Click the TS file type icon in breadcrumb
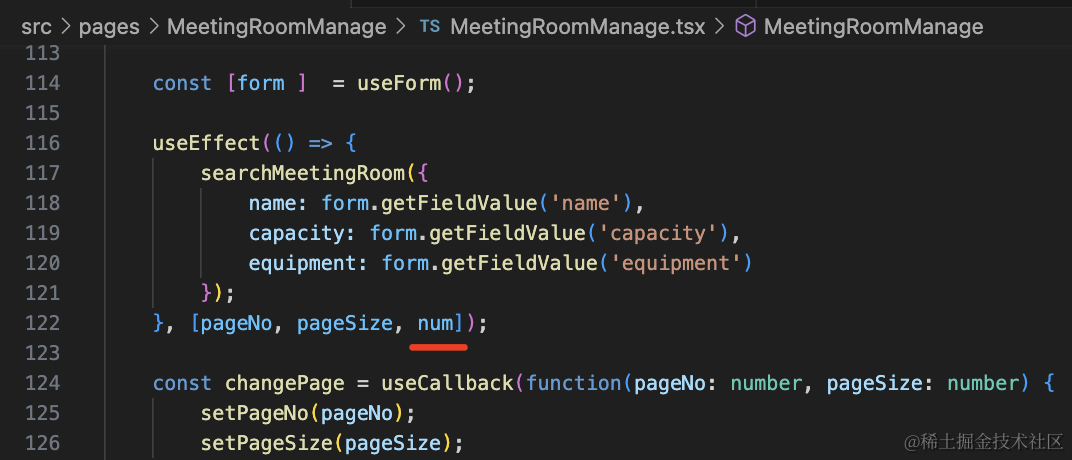 (429, 27)
